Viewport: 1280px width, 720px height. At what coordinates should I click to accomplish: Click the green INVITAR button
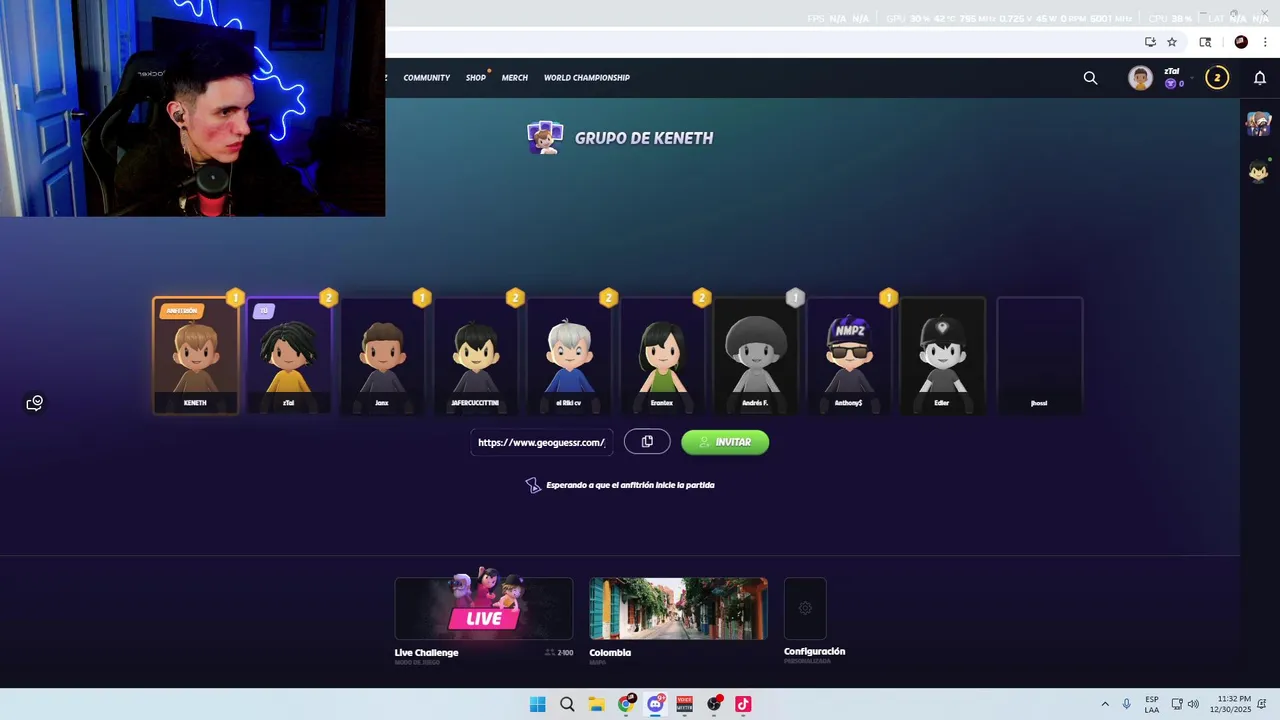point(725,442)
